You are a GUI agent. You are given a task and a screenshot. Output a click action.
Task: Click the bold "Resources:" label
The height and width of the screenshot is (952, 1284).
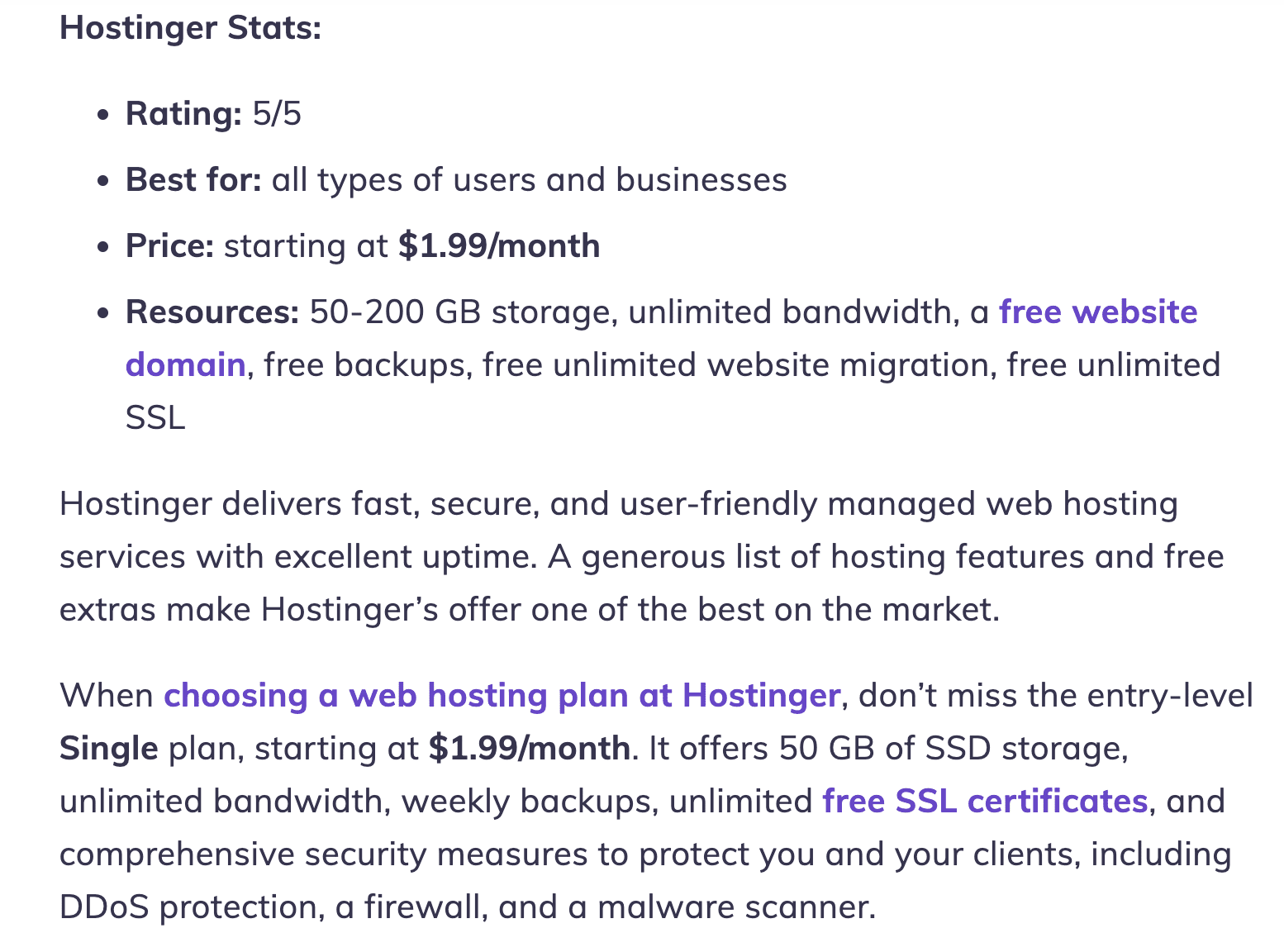pyautogui.click(x=212, y=312)
